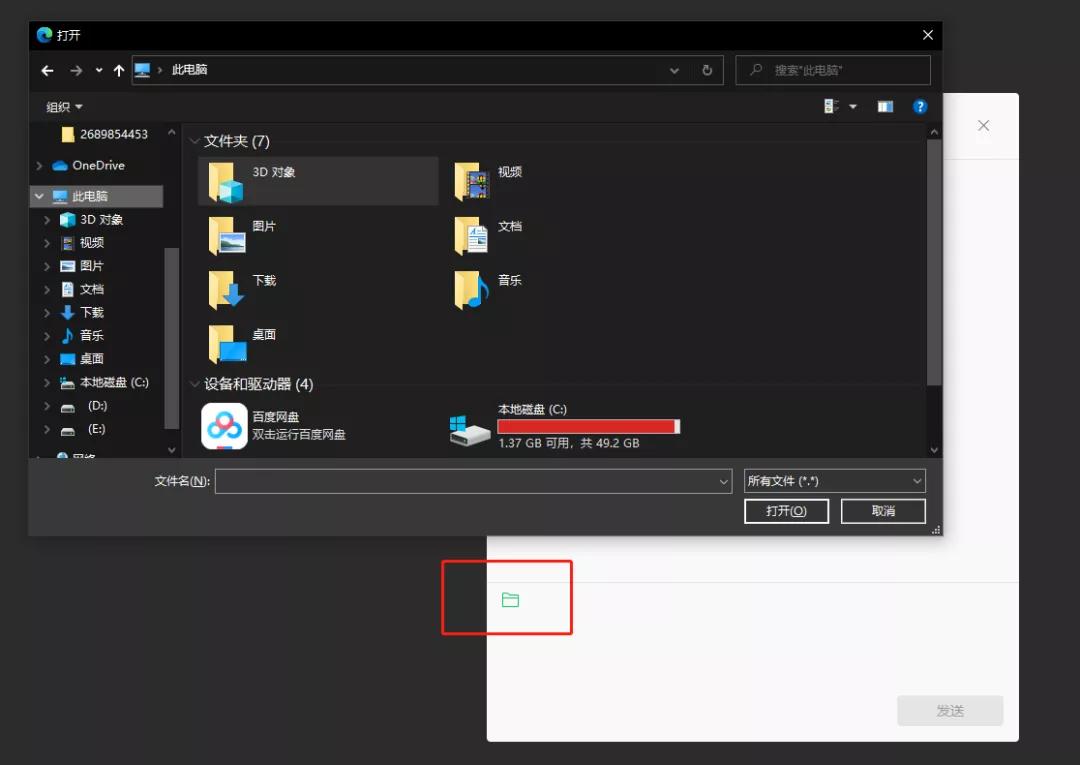Select 3D 对象 in the sidebar tree
The image size is (1080, 765).
click(92, 220)
